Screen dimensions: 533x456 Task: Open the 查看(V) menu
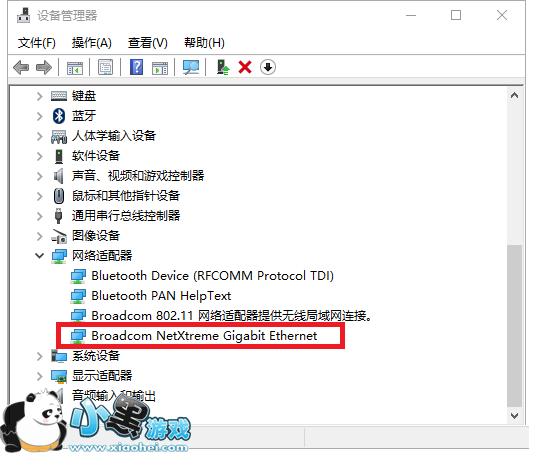[148, 43]
